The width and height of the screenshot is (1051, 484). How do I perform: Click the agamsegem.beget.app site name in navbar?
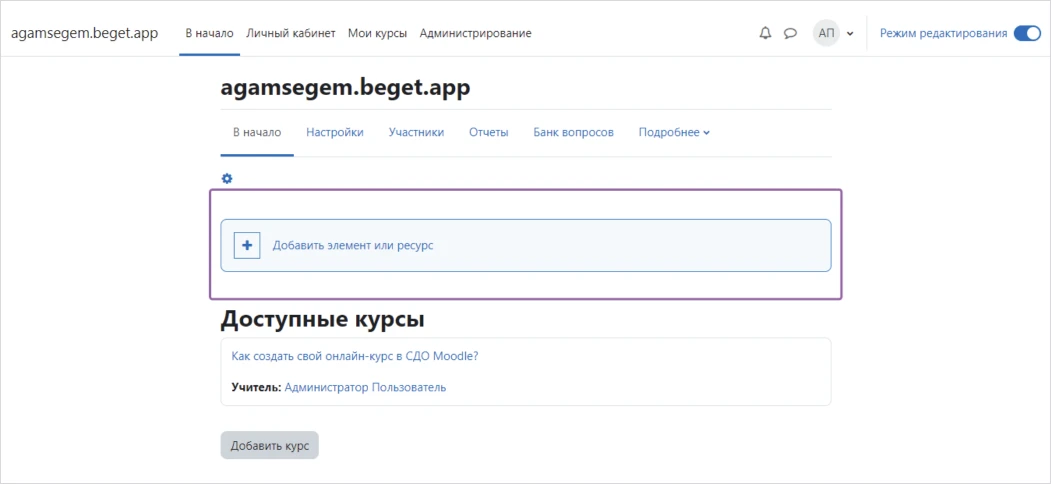click(x=84, y=34)
